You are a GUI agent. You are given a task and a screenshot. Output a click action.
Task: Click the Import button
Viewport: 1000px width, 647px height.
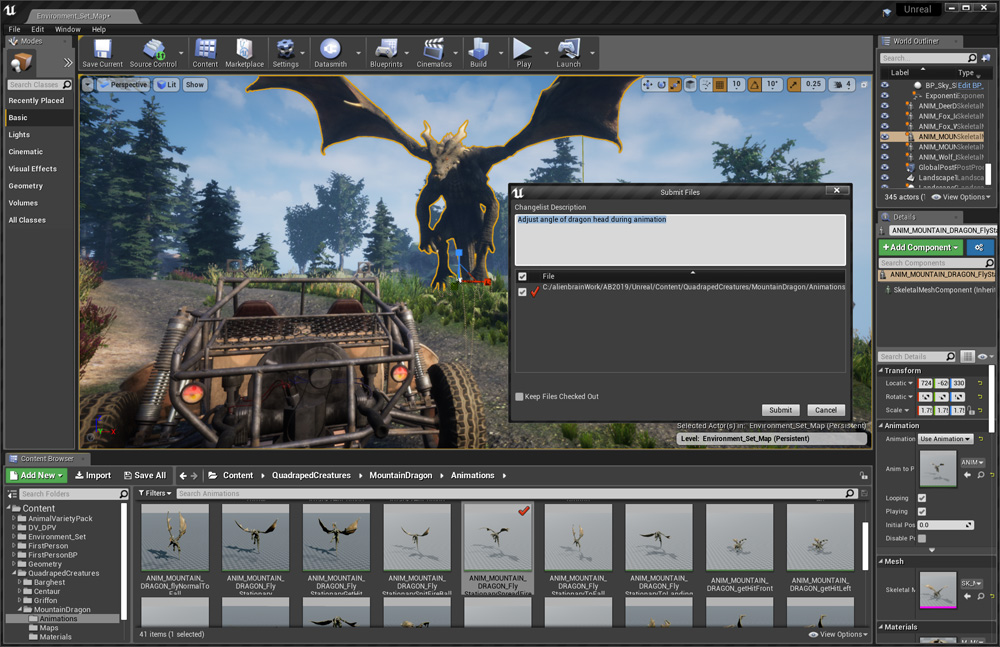(x=92, y=475)
